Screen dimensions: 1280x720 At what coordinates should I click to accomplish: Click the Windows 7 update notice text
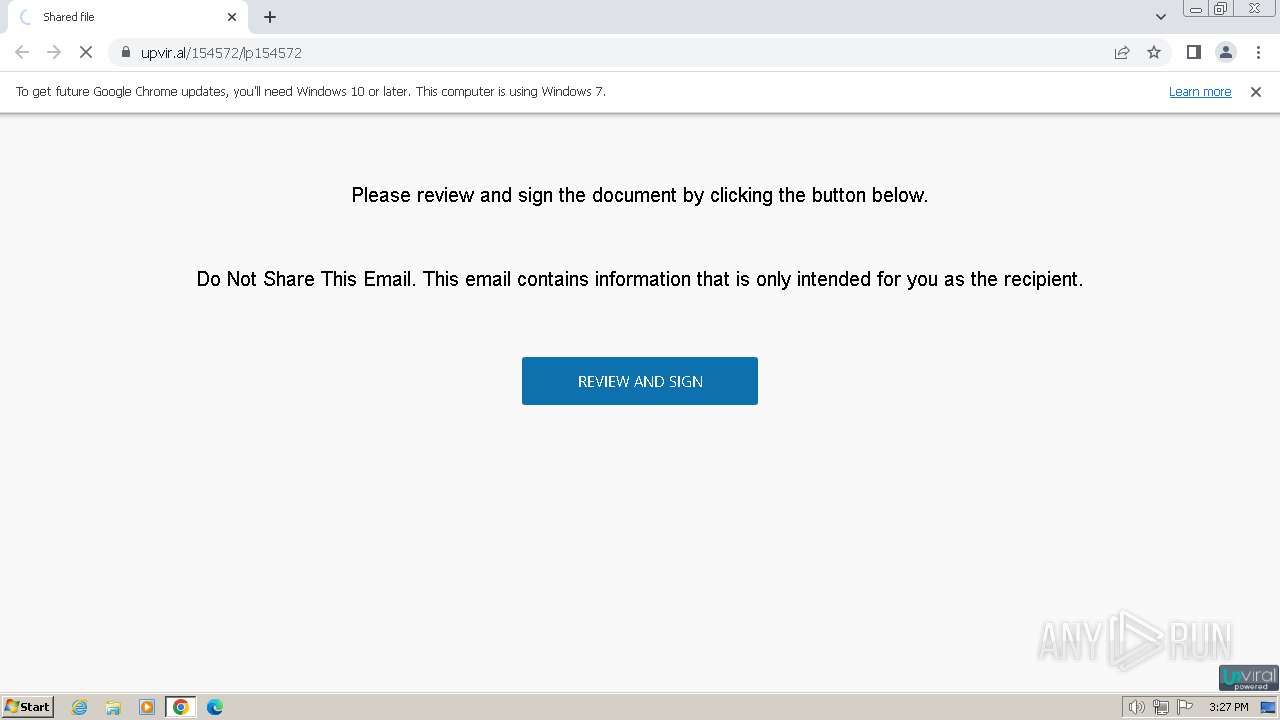[311, 91]
